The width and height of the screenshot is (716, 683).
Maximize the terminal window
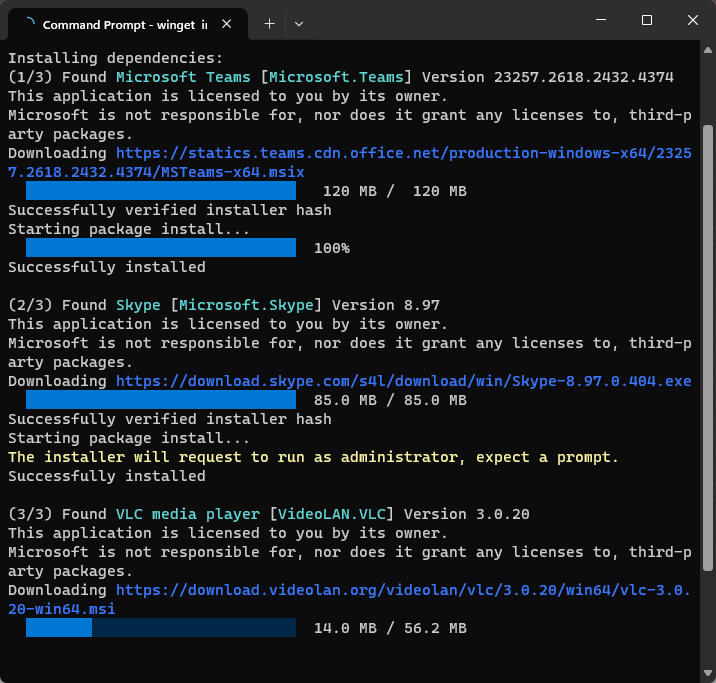(x=647, y=21)
